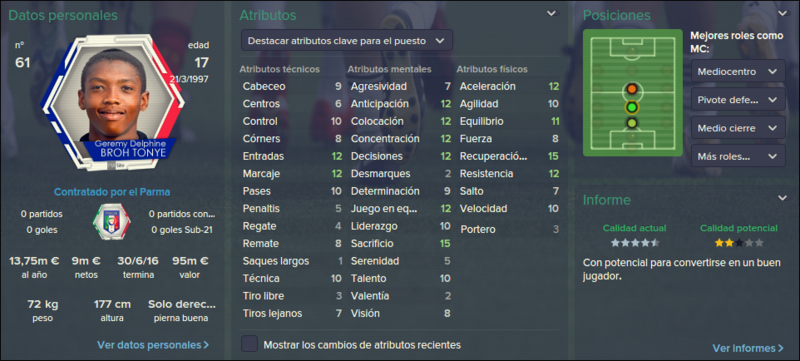Open the Mediocentro role dropdown
This screenshot has height=361, width=800.
point(738,71)
